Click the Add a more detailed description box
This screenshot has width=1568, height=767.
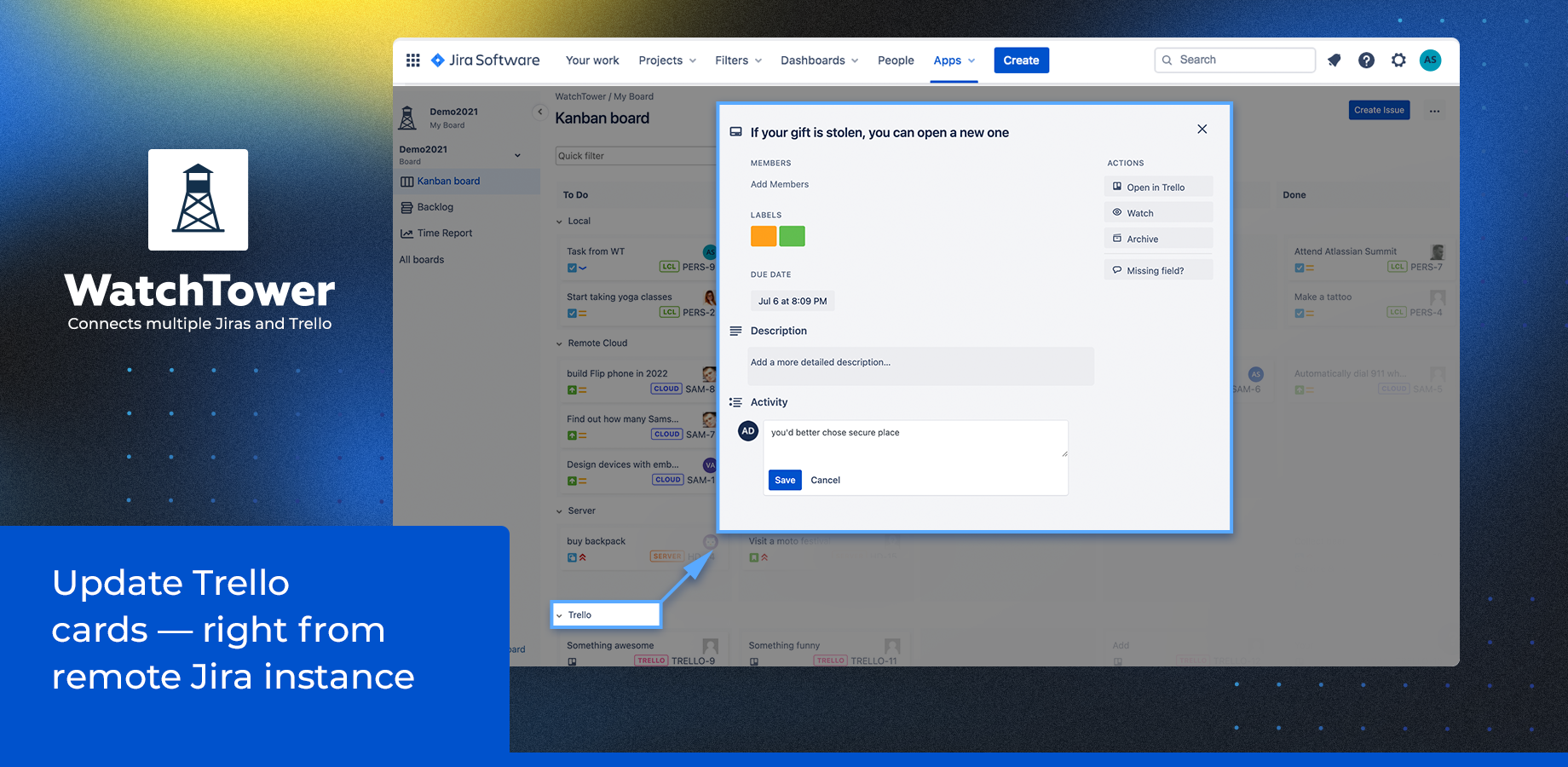pyautogui.click(x=920, y=366)
